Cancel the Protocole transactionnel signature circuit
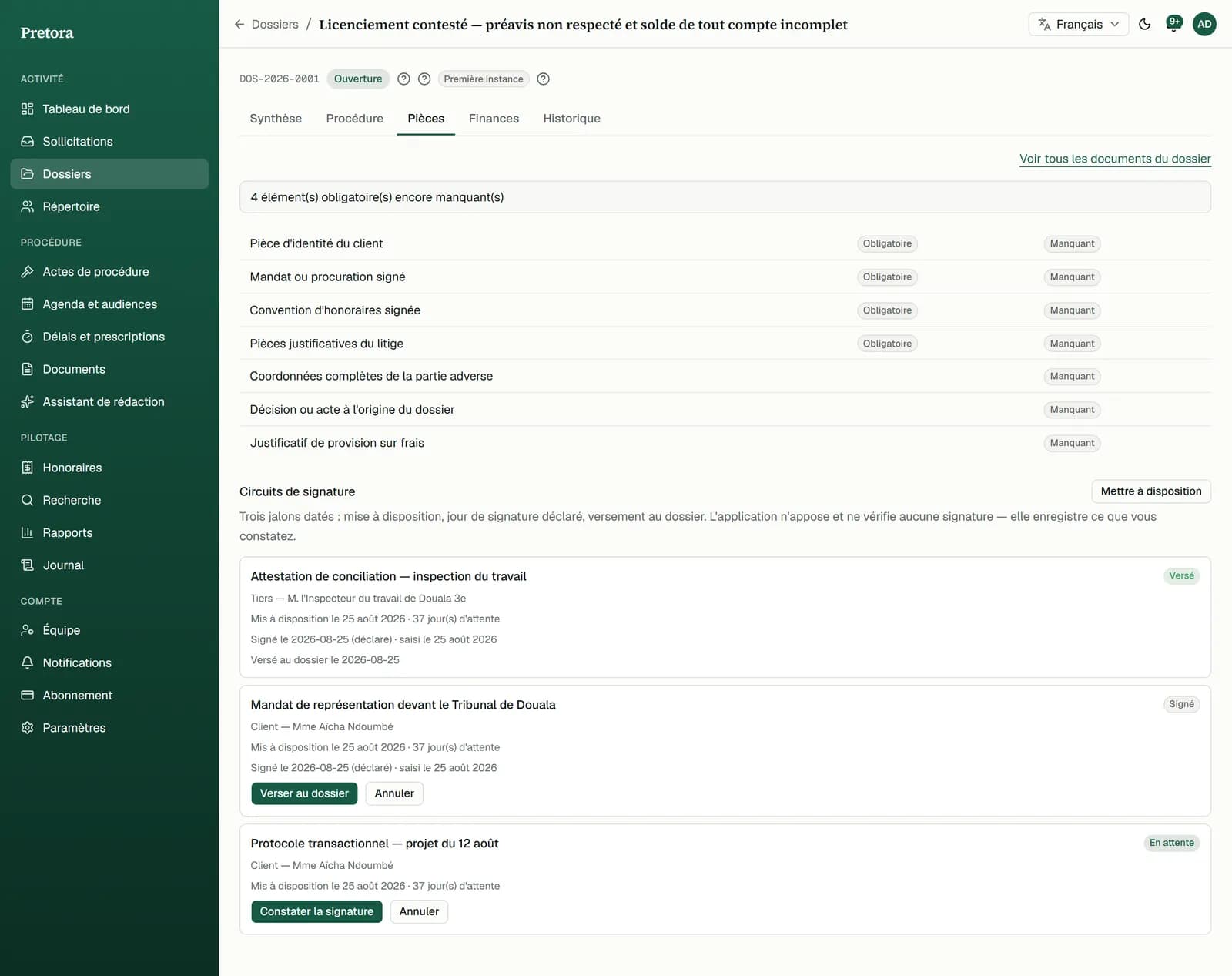 pos(419,911)
